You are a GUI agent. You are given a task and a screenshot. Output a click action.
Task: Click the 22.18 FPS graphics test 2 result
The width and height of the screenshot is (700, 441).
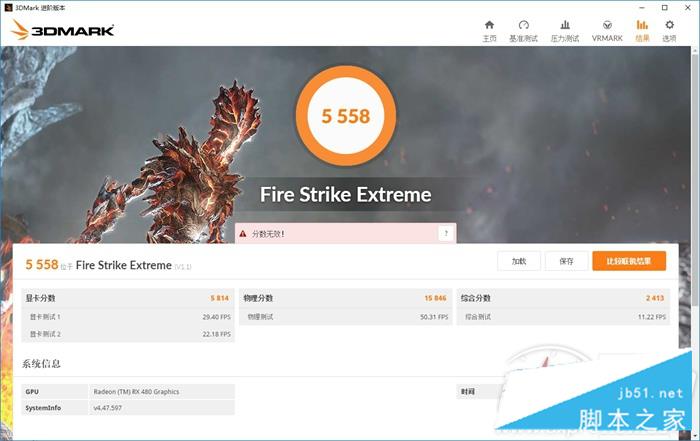click(x=217, y=334)
